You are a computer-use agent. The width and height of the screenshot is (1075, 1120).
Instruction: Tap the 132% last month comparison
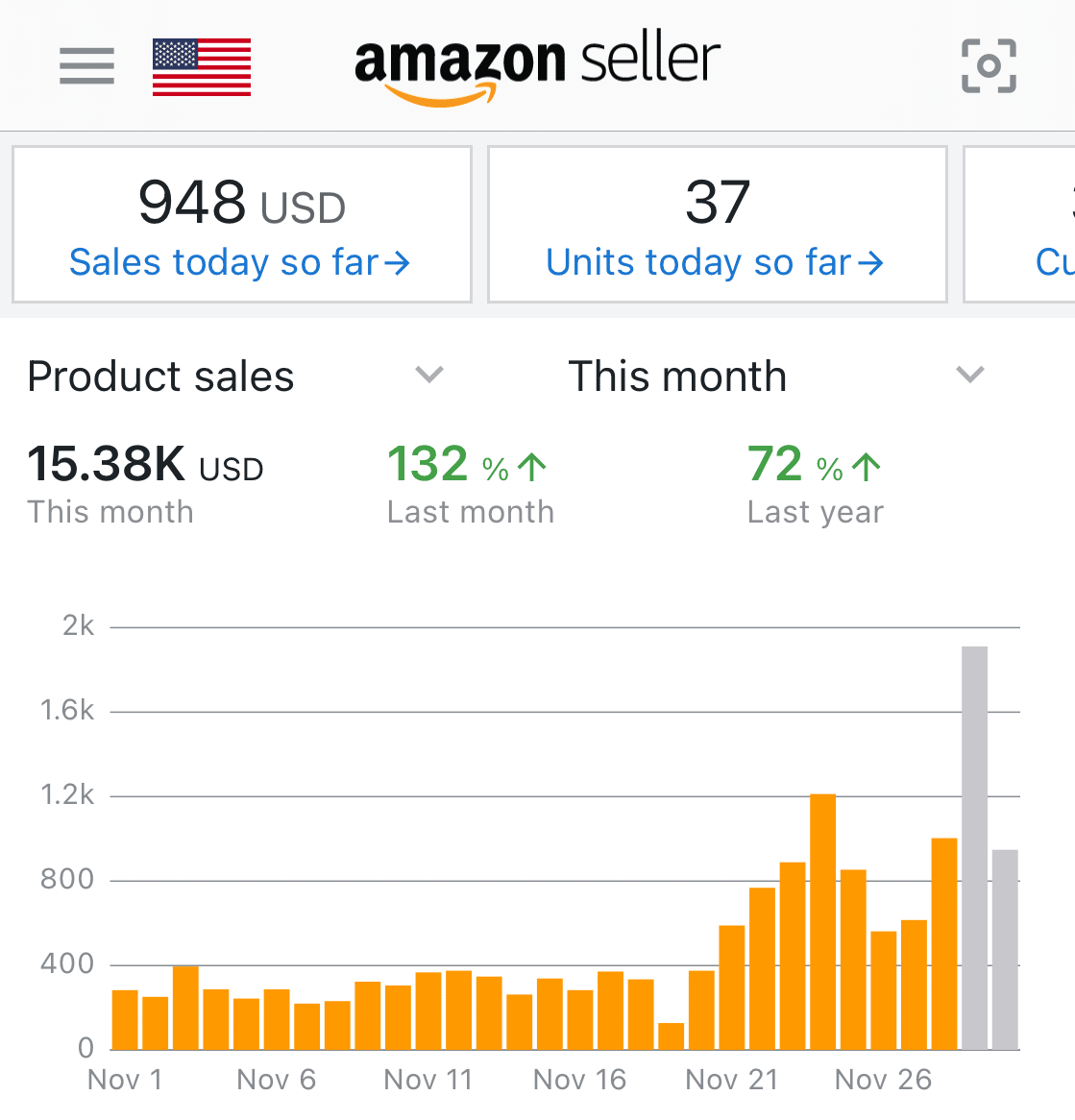[x=470, y=484]
